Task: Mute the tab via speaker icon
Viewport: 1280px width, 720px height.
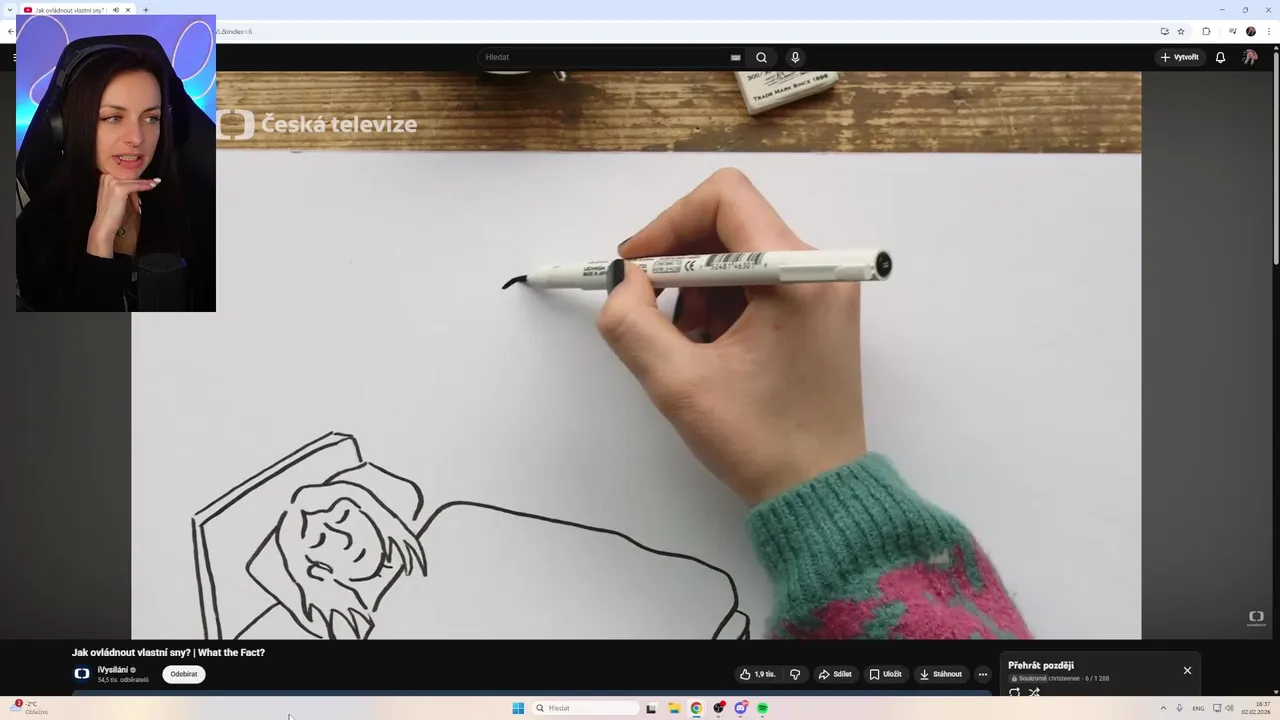Action: coord(115,10)
